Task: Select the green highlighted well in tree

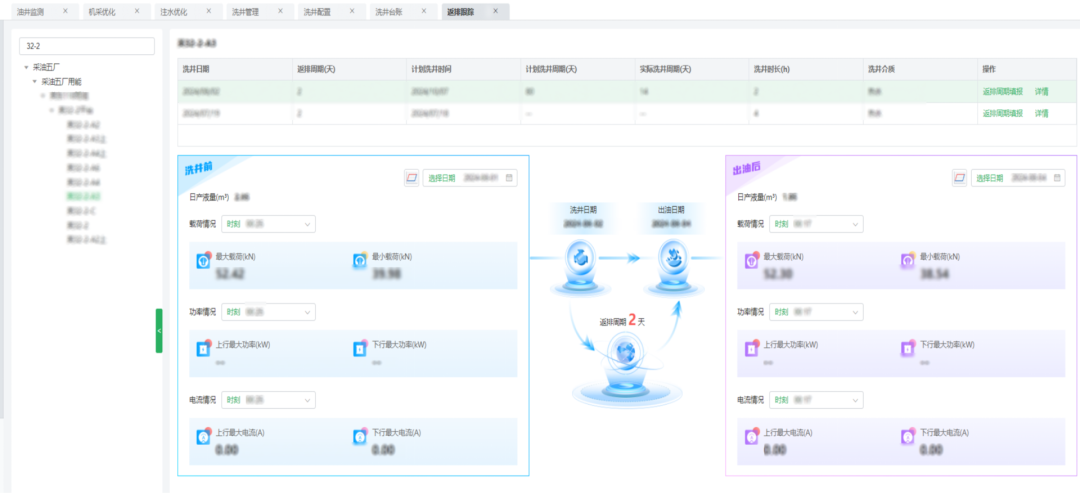Action: 83,196
